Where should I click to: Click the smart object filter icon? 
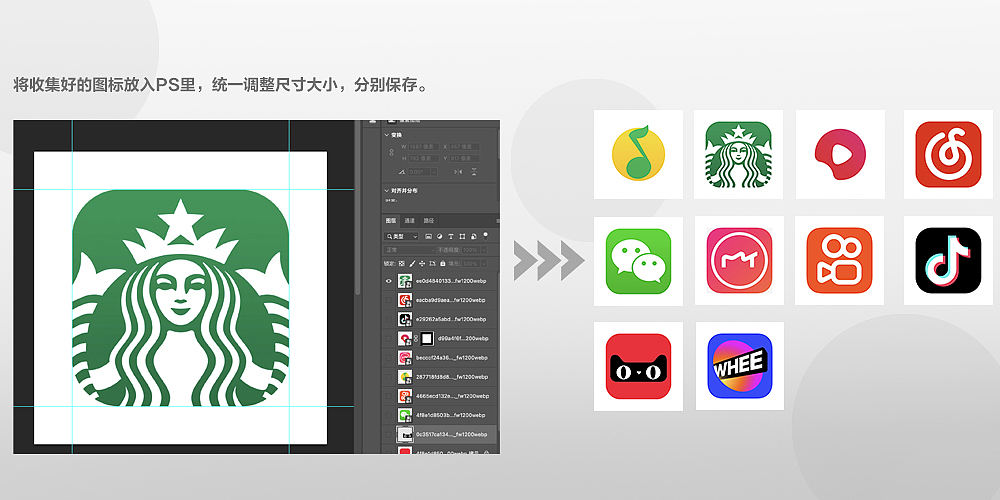(473, 237)
